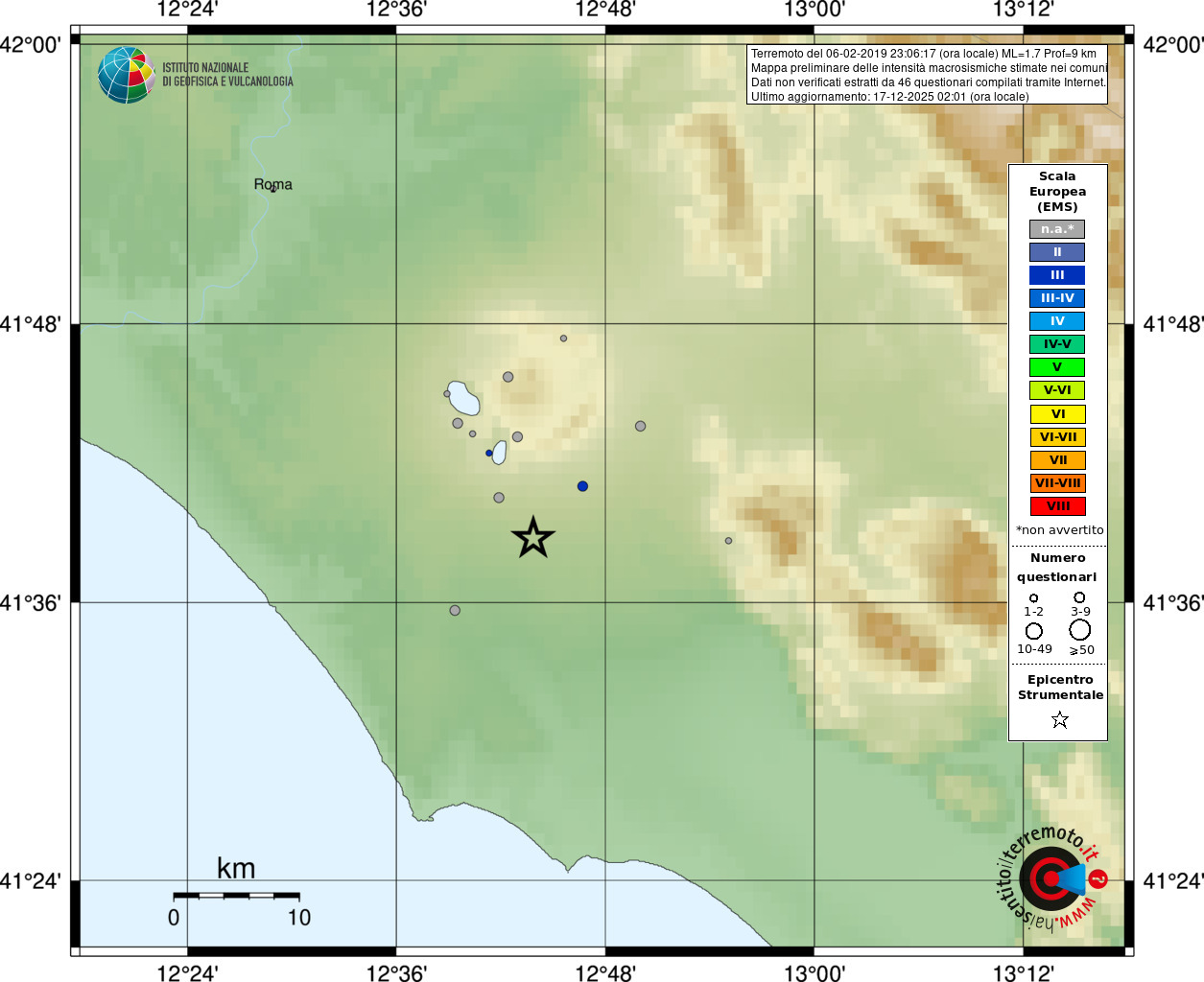
Task: Select the V bright green legend swatch
Action: 1057,367
